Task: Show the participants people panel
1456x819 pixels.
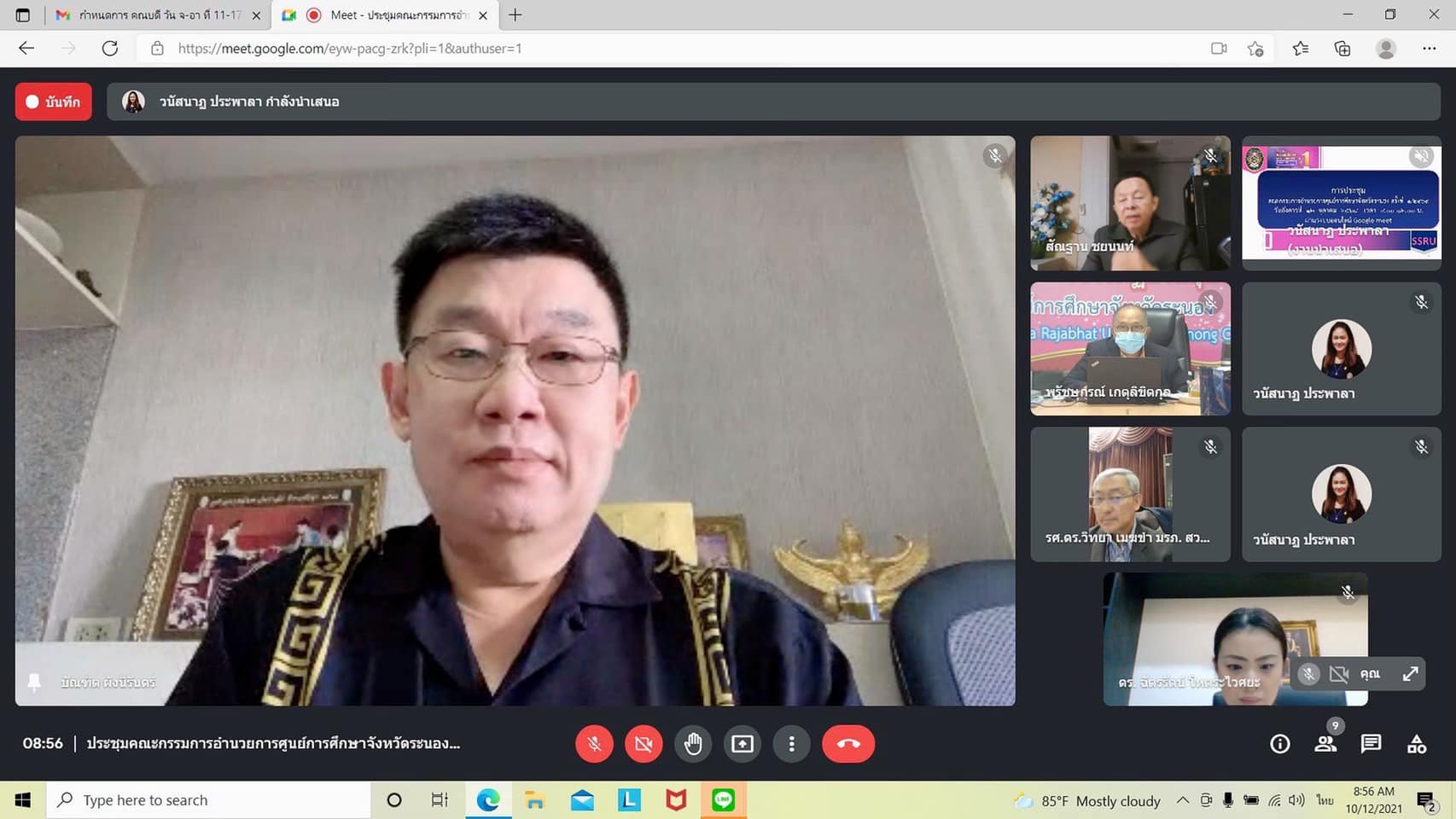Action: point(1325,744)
